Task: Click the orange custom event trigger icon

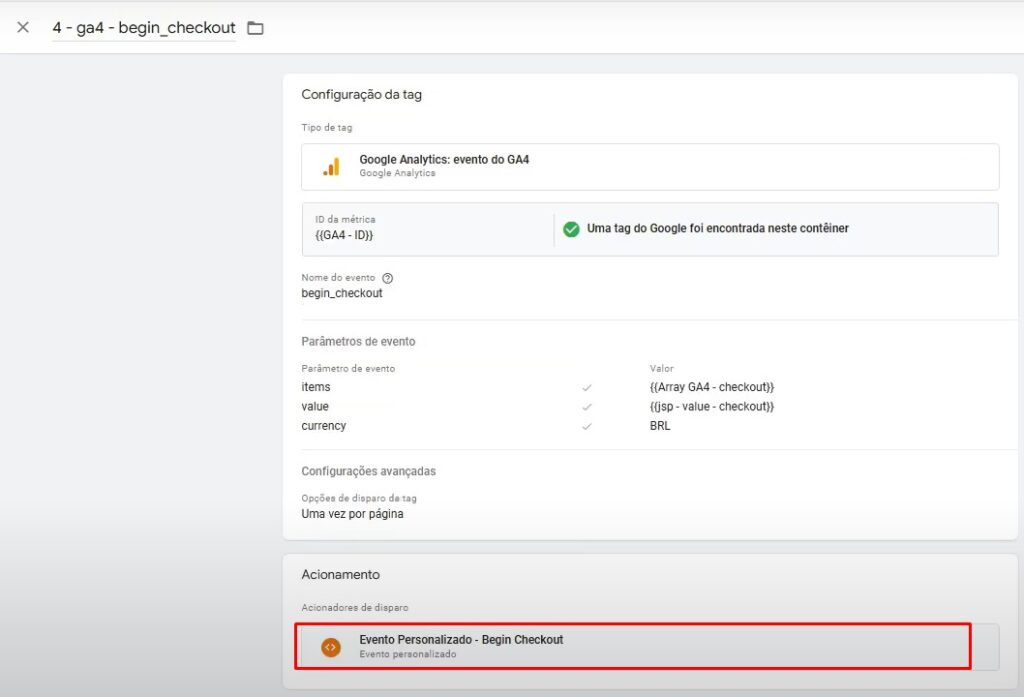Action: (x=331, y=647)
